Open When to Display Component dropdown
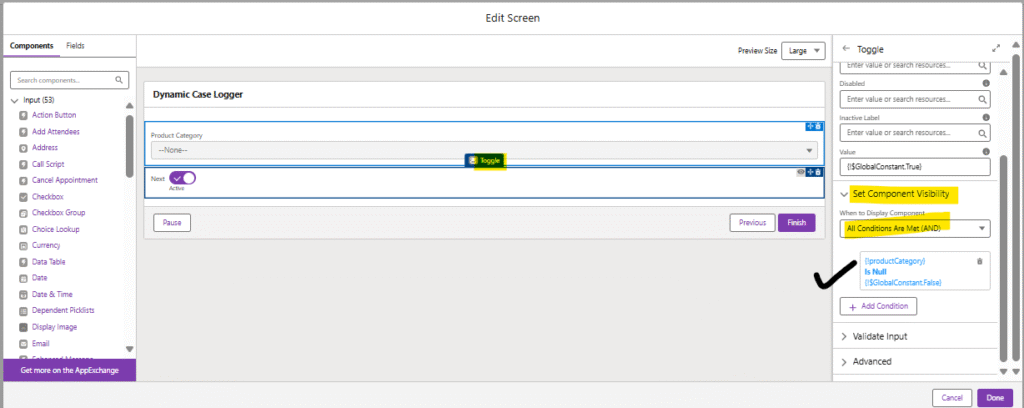This screenshot has height=408, width=1024. pos(915,228)
